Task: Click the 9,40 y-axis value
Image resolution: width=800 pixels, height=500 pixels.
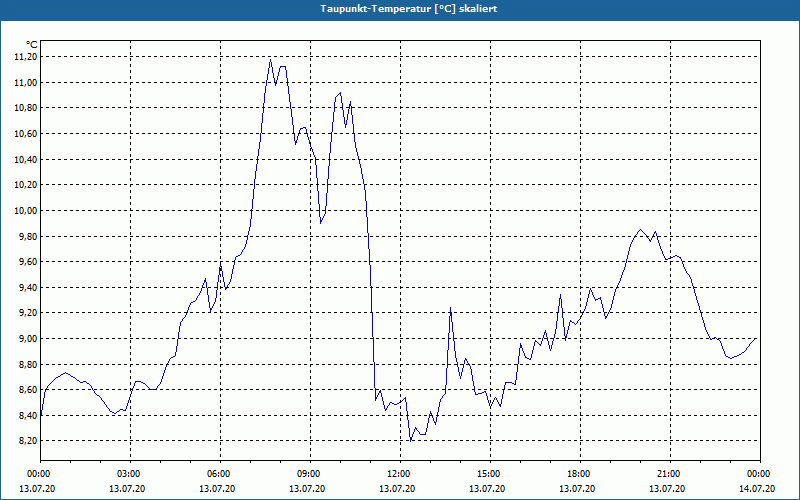Action: pos(28,287)
